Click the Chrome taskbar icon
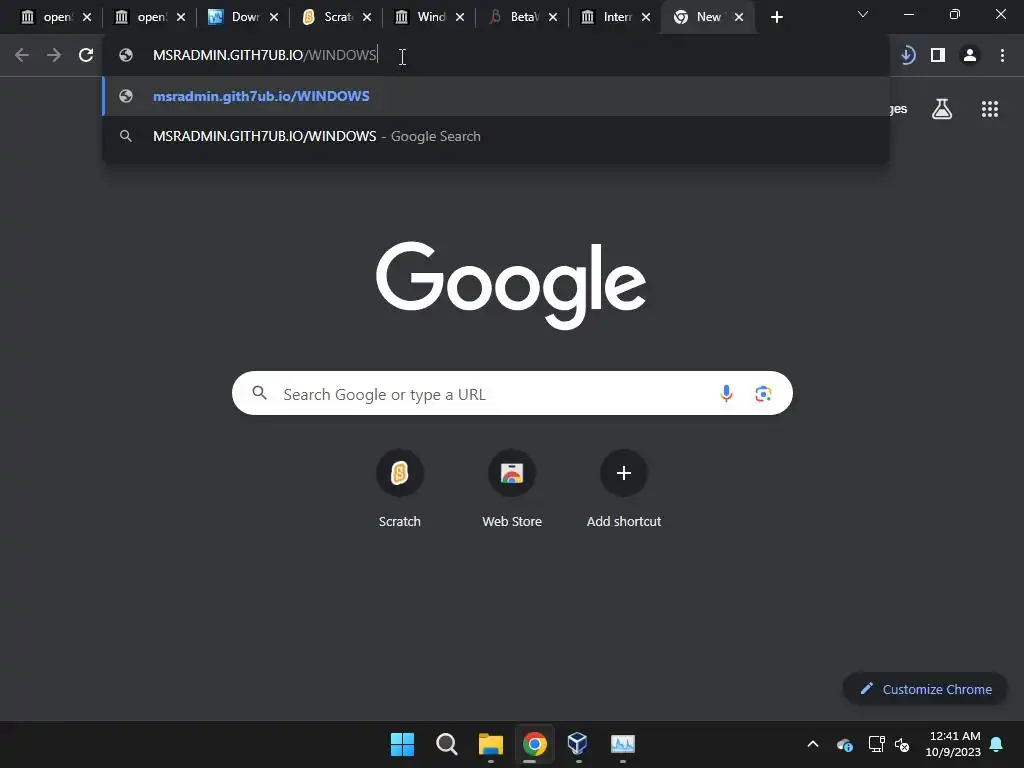 tap(534, 744)
